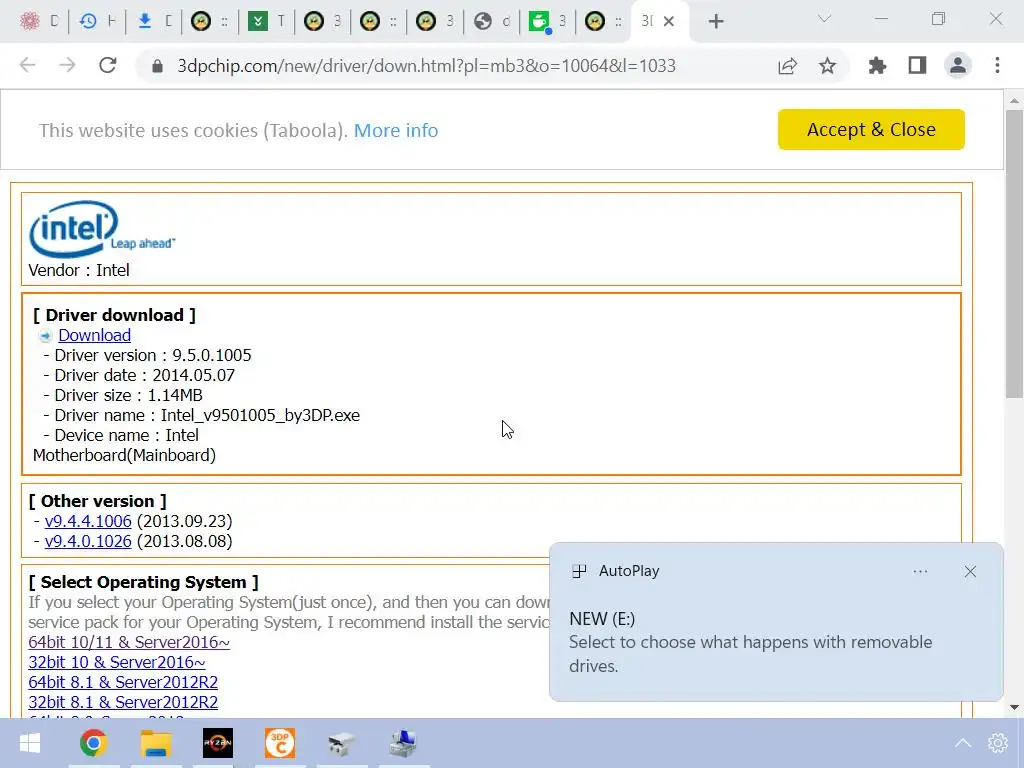Viewport: 1024px width, 768px height.
Task: Click the 3dpchip.com address bar
Action: point(426,66)
